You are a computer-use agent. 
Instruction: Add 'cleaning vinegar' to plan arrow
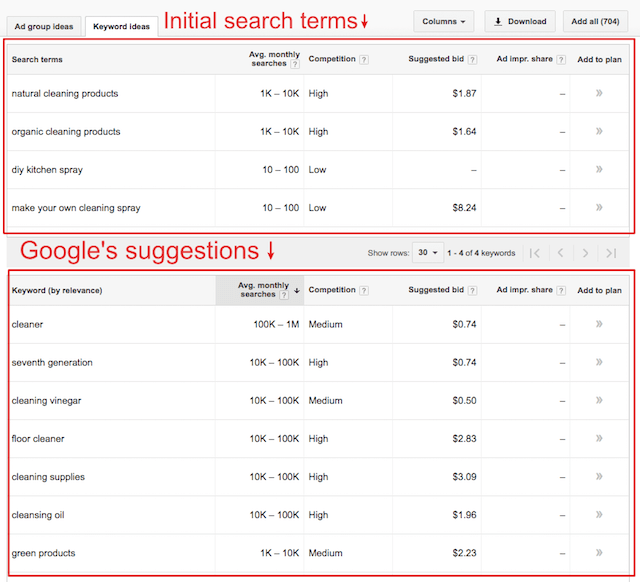599,400
